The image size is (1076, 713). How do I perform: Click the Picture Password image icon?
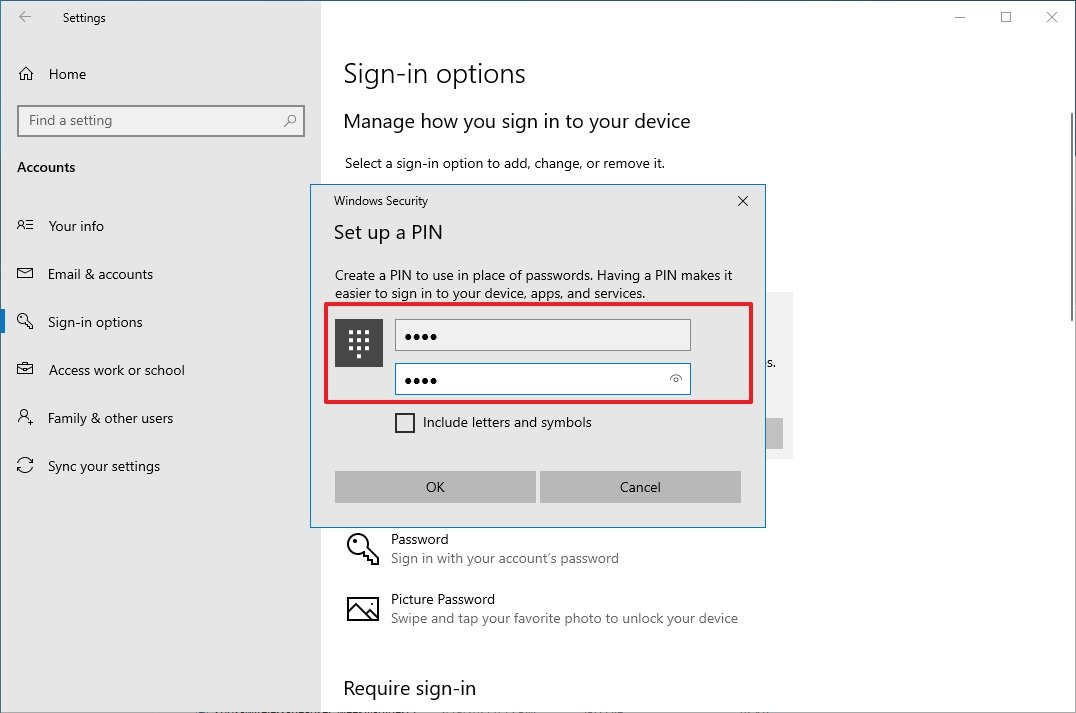click(x=362, y=608)
